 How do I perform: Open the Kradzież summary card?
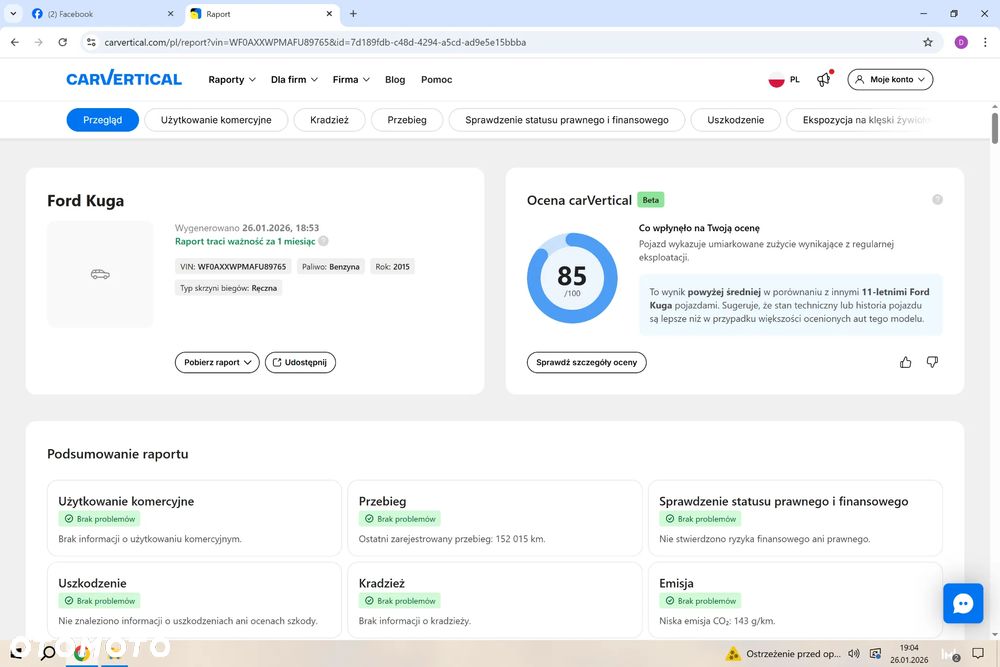click(495, 599)
